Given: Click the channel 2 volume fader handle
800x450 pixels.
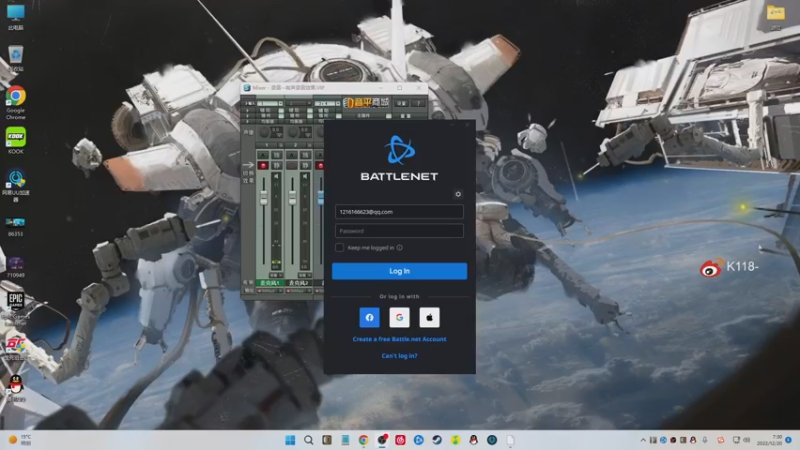Looking at the screenshot, I should (292, 198).
